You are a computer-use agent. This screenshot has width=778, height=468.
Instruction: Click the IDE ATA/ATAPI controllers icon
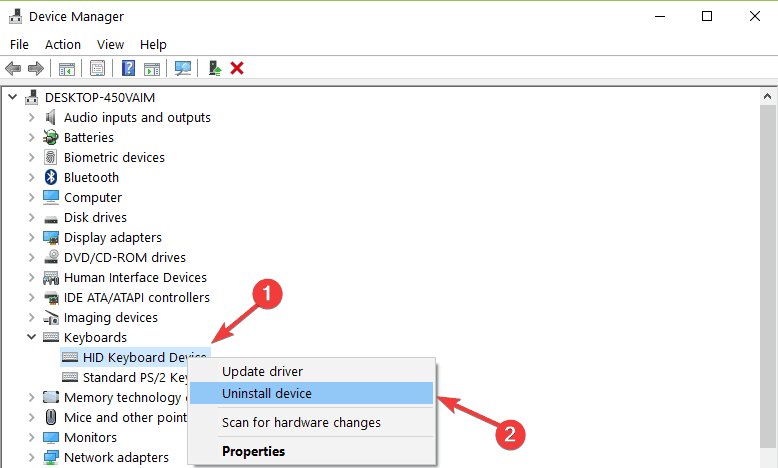(51, 297)
